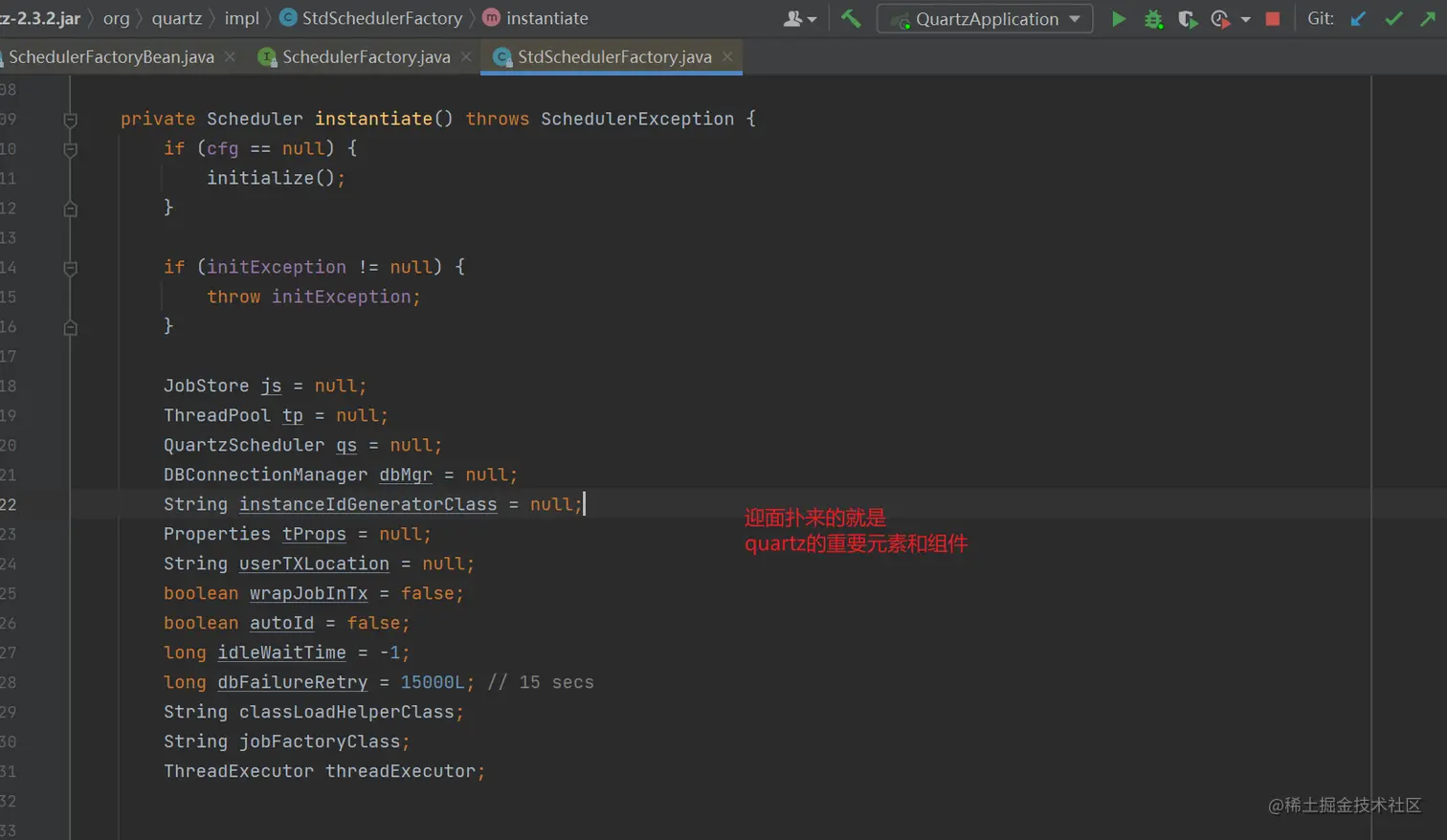Viewport: 1447px width, 840px height.
Task: Click the idleWaitTime variable
Action: coord(281,652)
